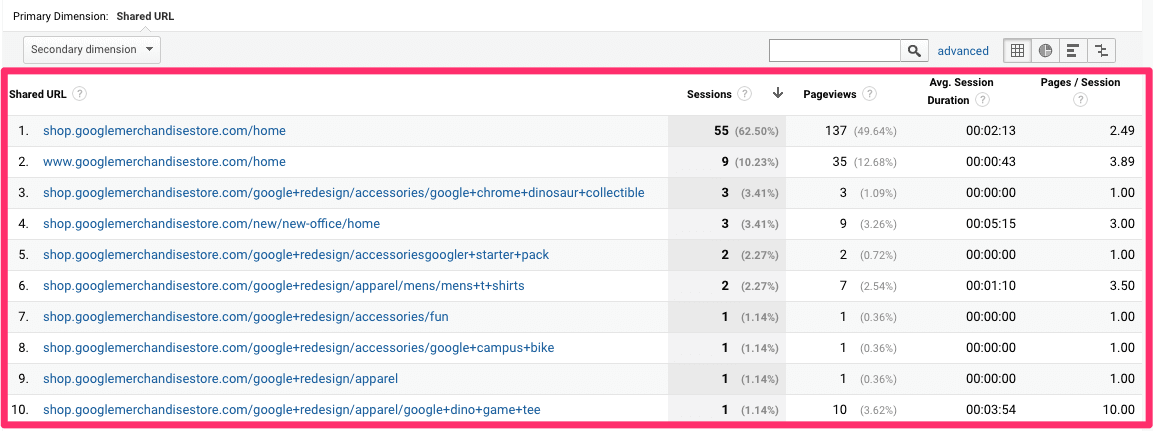Open shop.googlemerchandisestore.com/home link
The width and height of the screenshot is (1153, 431).
[164, 131]
